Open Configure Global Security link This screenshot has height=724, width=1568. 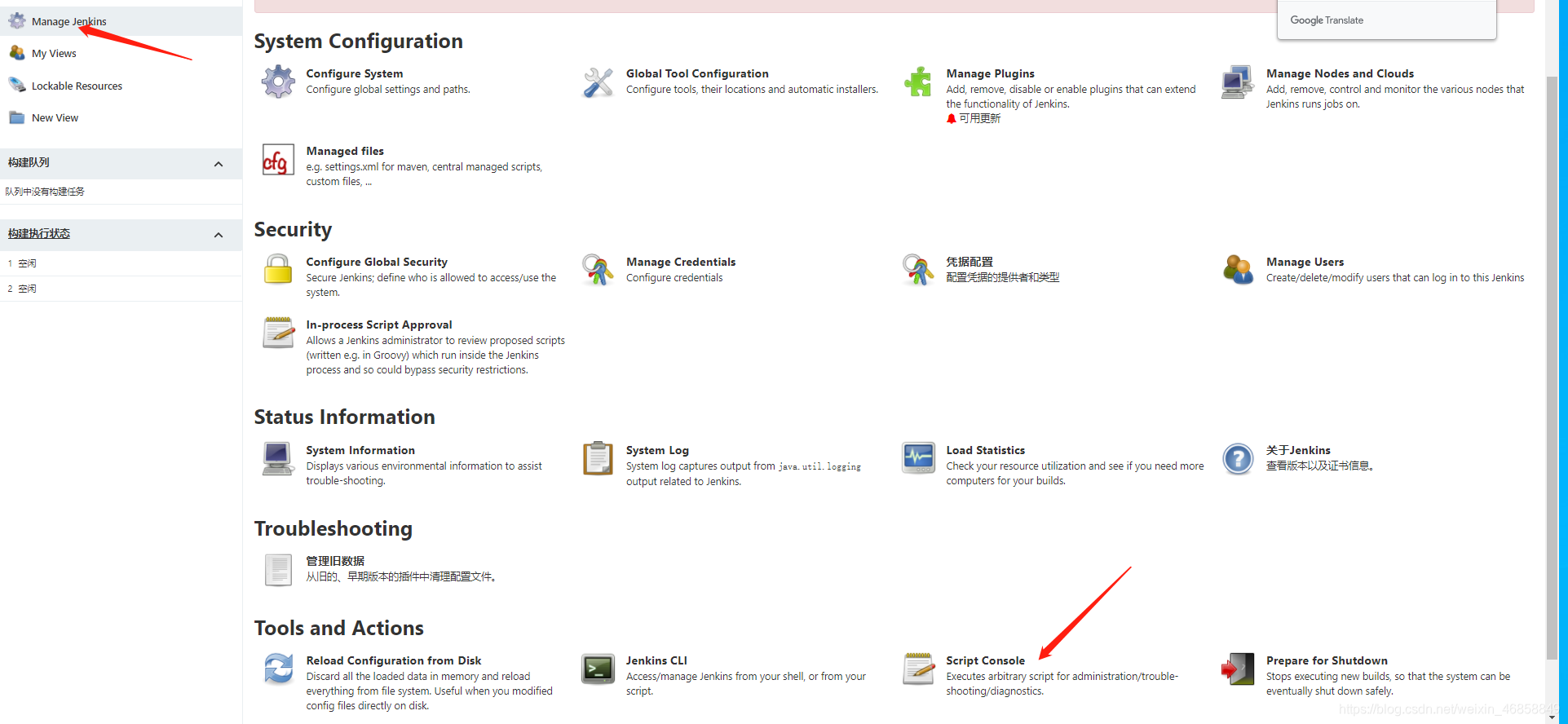[377, 262]
